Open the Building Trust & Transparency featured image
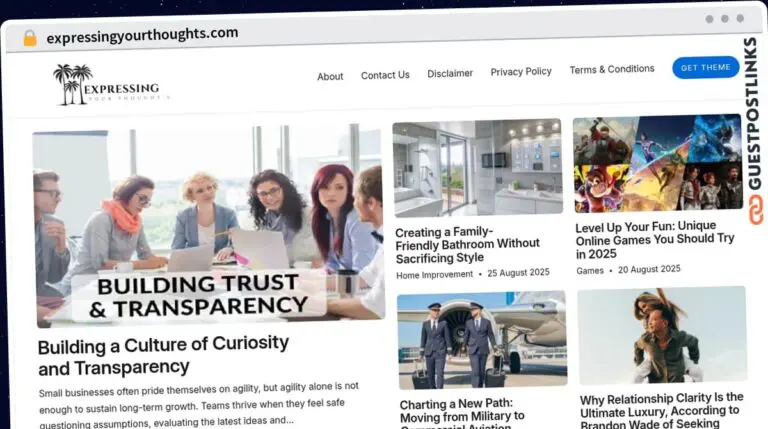Viewport: 768px width, 429px height. click(x=210, y=225)
